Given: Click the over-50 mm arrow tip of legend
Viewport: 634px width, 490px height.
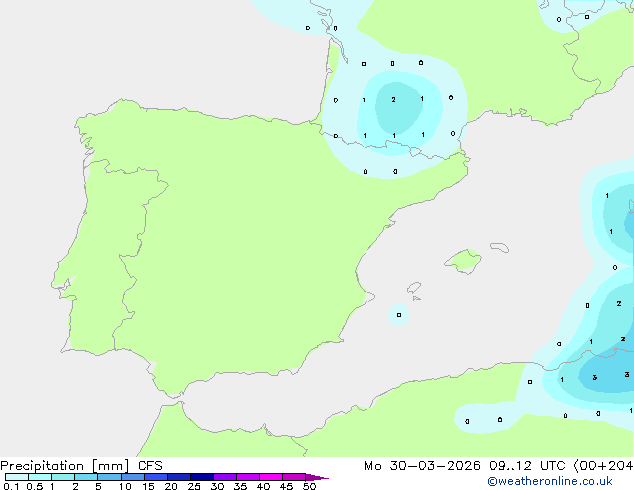Looking at the screenshot, I should click(317, 477).
